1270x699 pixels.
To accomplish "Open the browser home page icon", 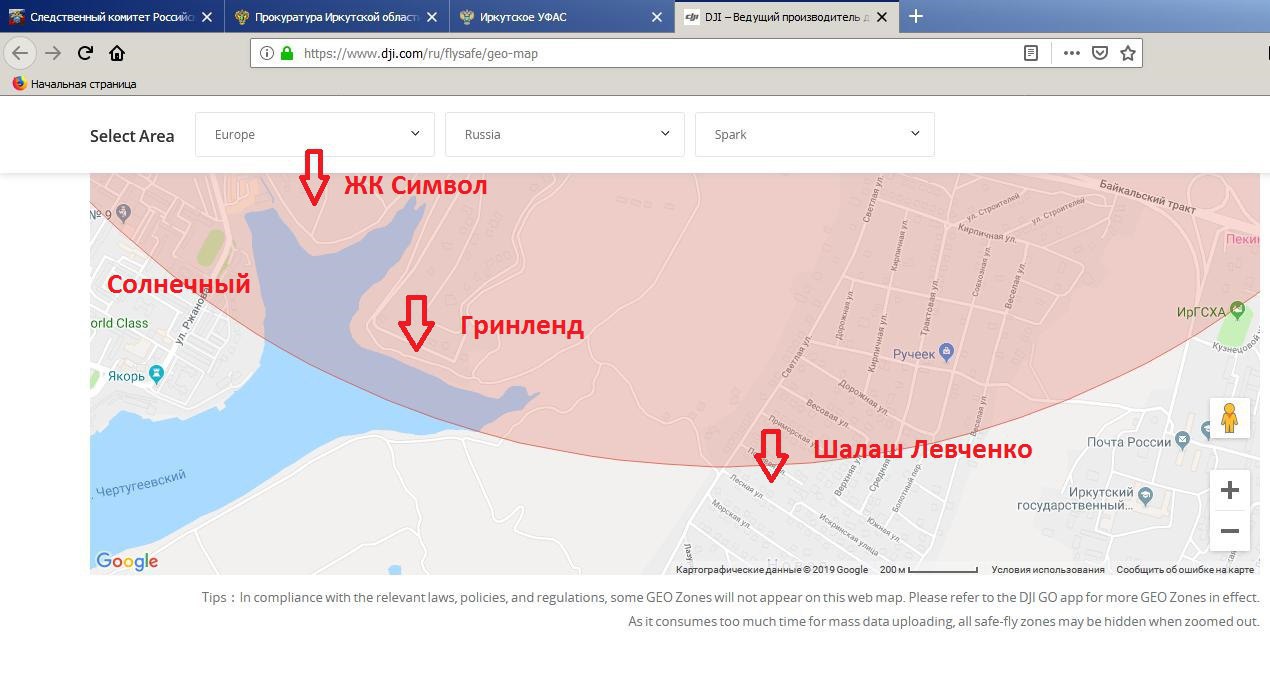I will (117, 53).
